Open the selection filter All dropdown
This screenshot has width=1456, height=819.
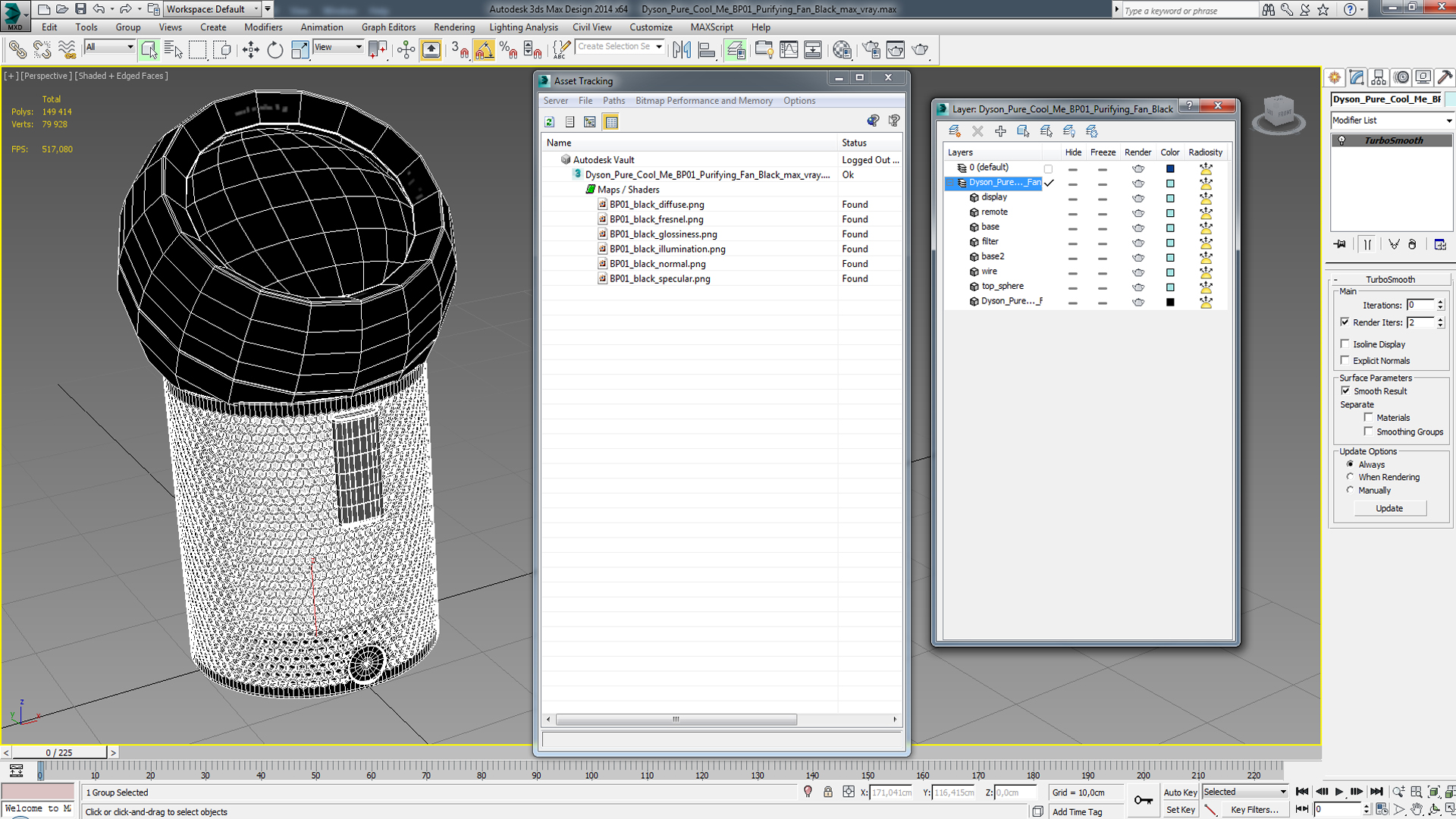(109, 47)
